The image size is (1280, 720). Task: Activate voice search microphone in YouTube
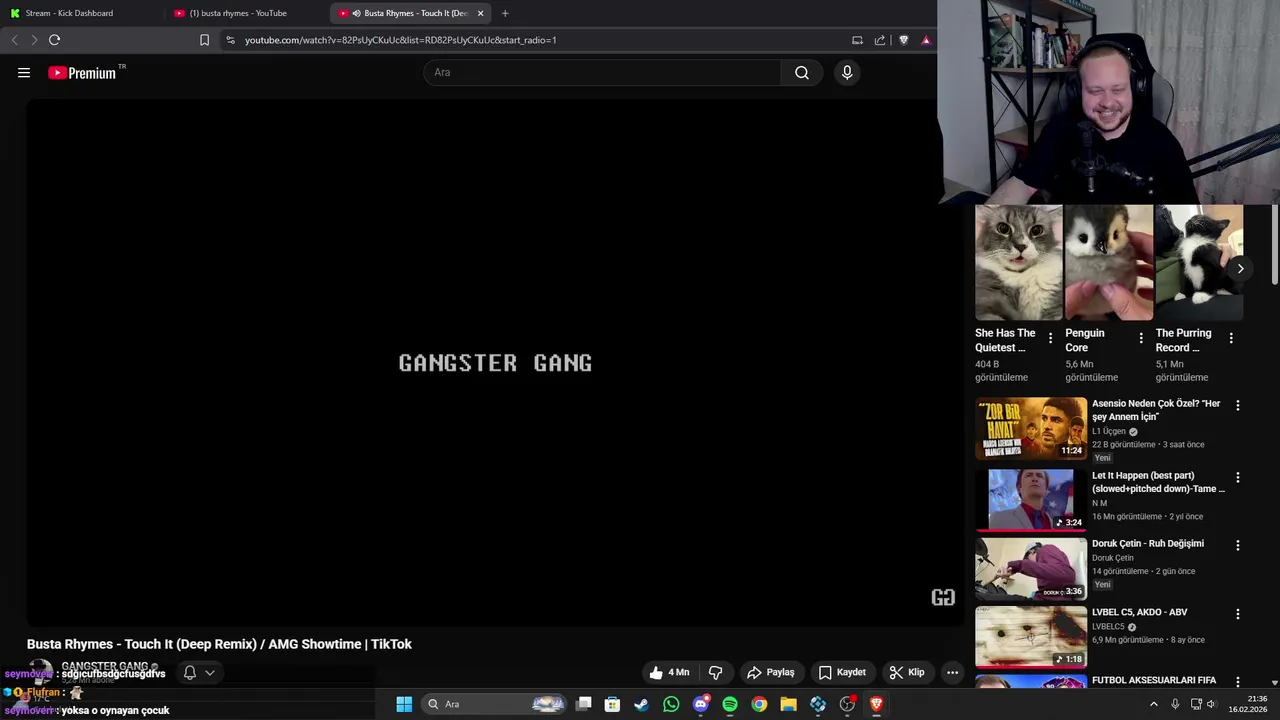point(847,72)
